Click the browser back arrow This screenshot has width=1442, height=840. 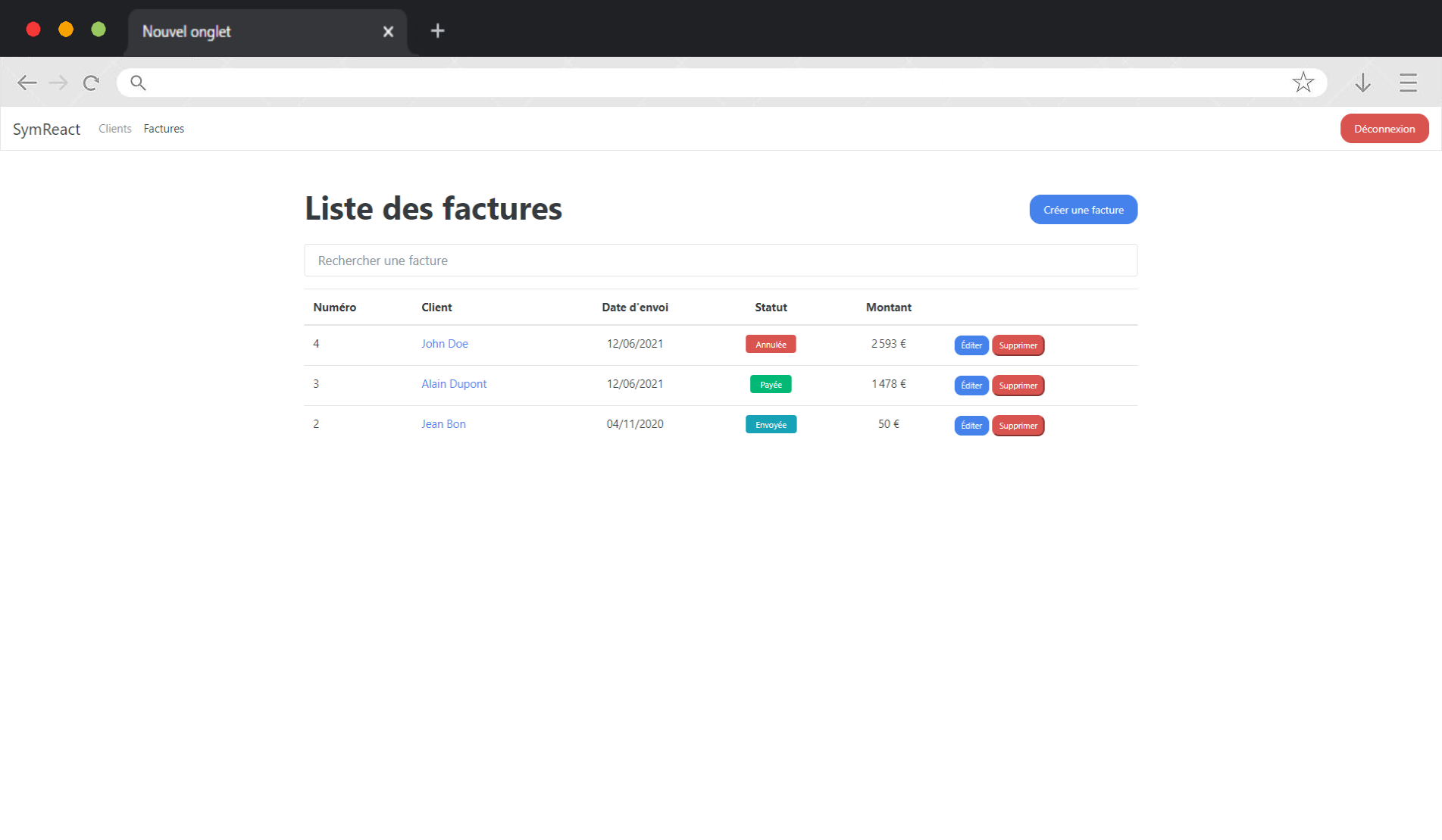tap(27, 83)
